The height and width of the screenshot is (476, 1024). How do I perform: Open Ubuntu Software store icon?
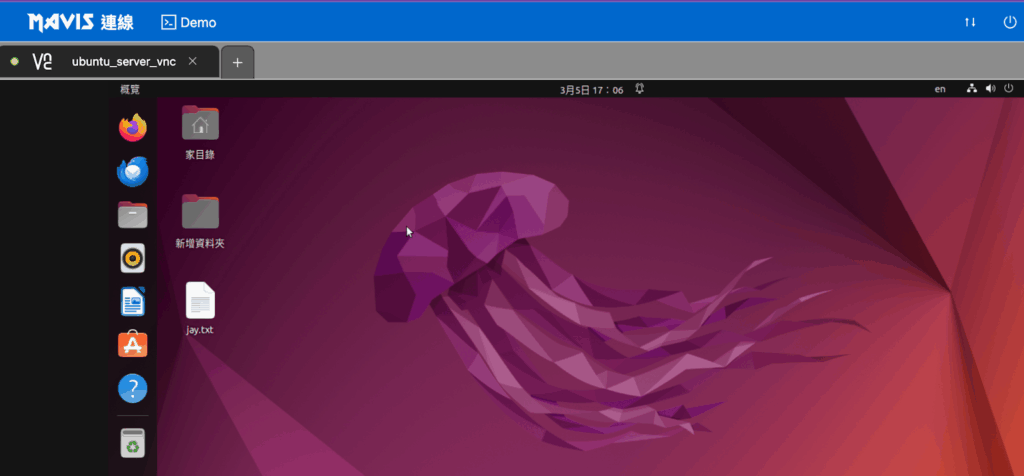point(133,345)
